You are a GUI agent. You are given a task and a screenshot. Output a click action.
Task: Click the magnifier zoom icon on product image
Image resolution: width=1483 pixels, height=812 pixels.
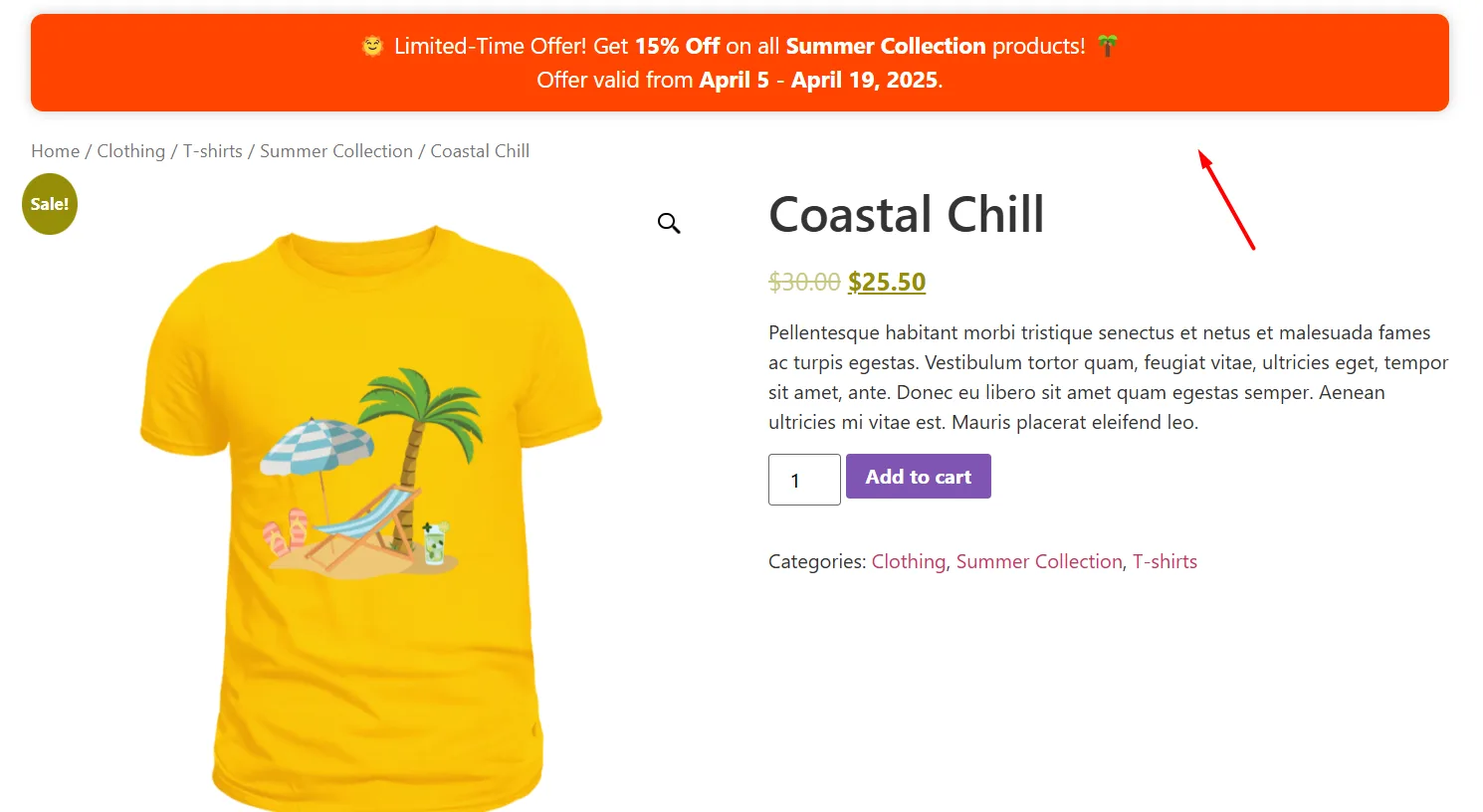coord(669,223)
